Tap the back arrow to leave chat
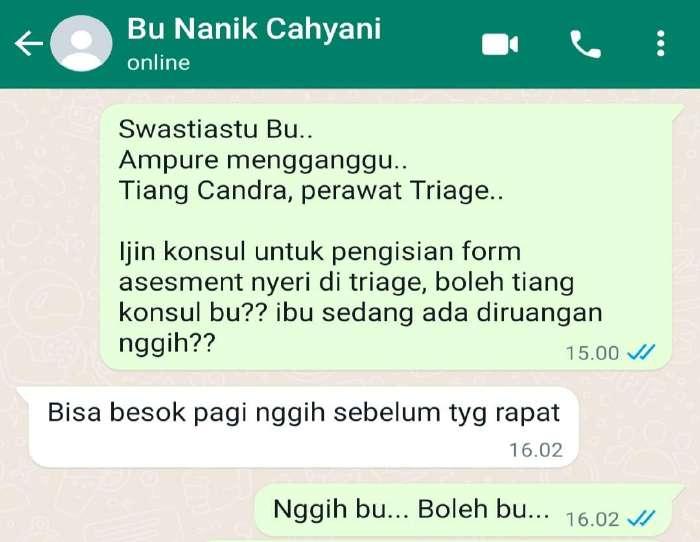This screenshot has width=700, height=542. [29, 44]
